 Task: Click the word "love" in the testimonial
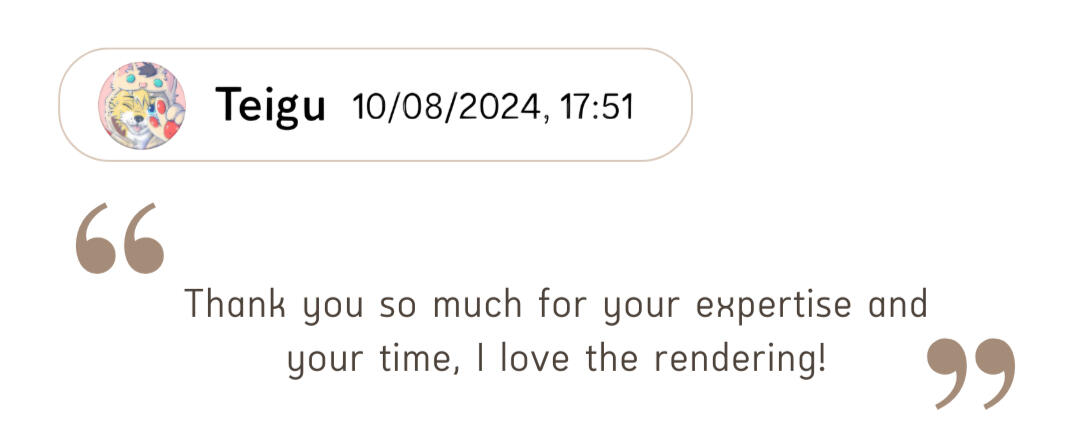point(538,357)
